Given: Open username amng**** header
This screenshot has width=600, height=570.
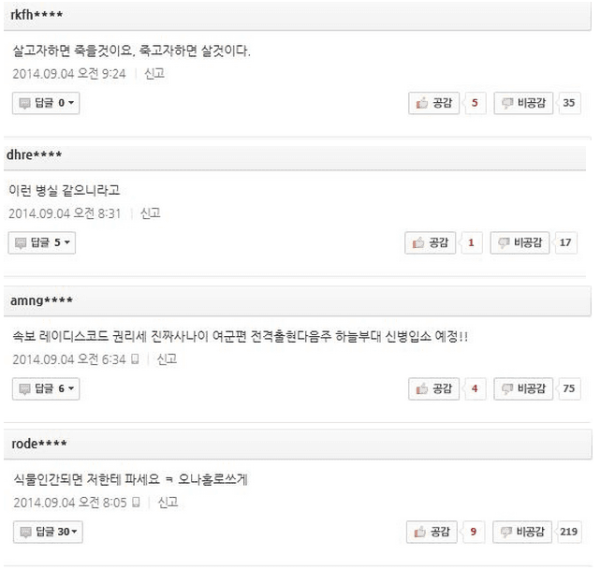Looking at the screenshot, I should (41, 300).
